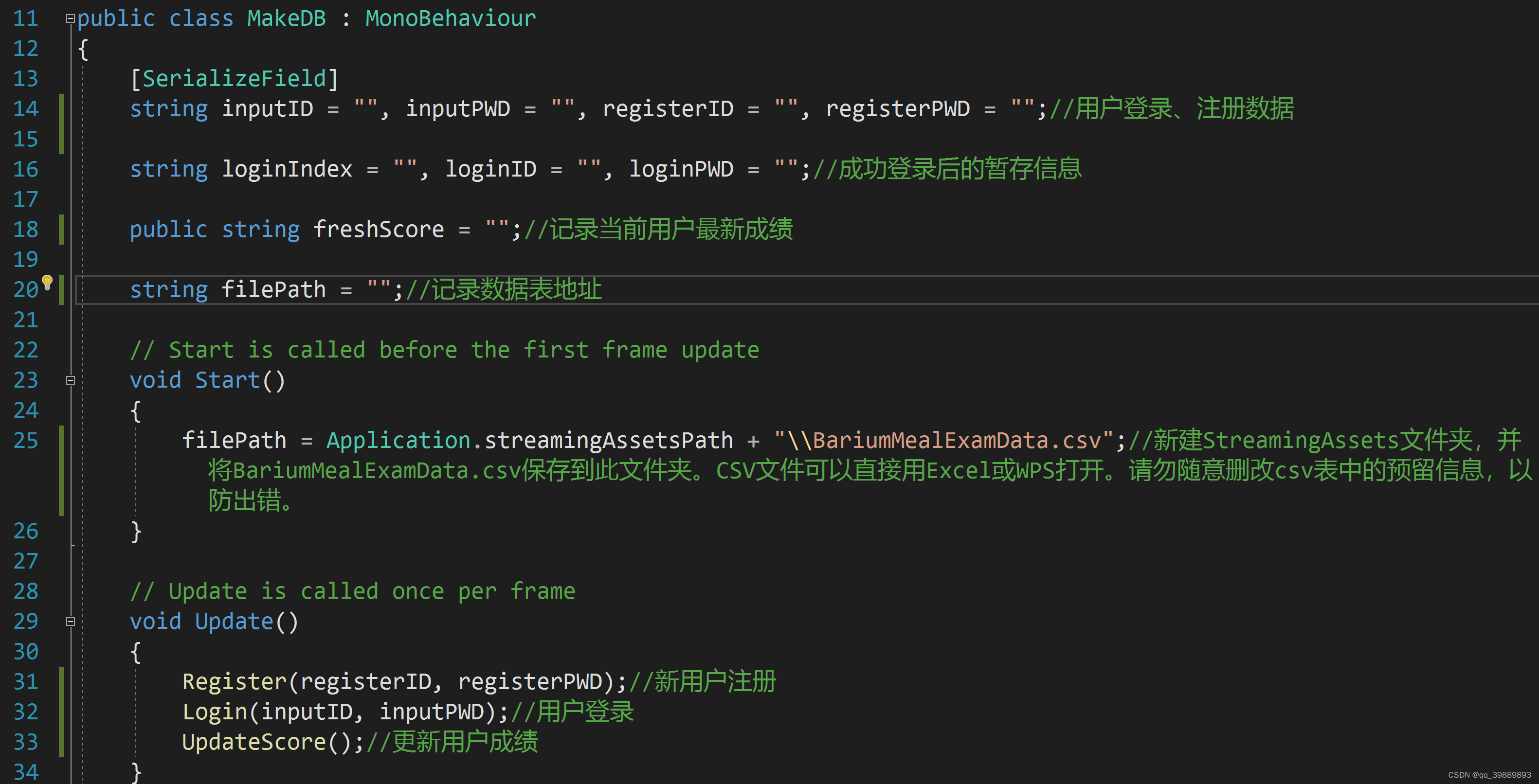The image size is (1539, 784).
Task: Click the registerPWD declaration on line 14
Action: point(898,108)
